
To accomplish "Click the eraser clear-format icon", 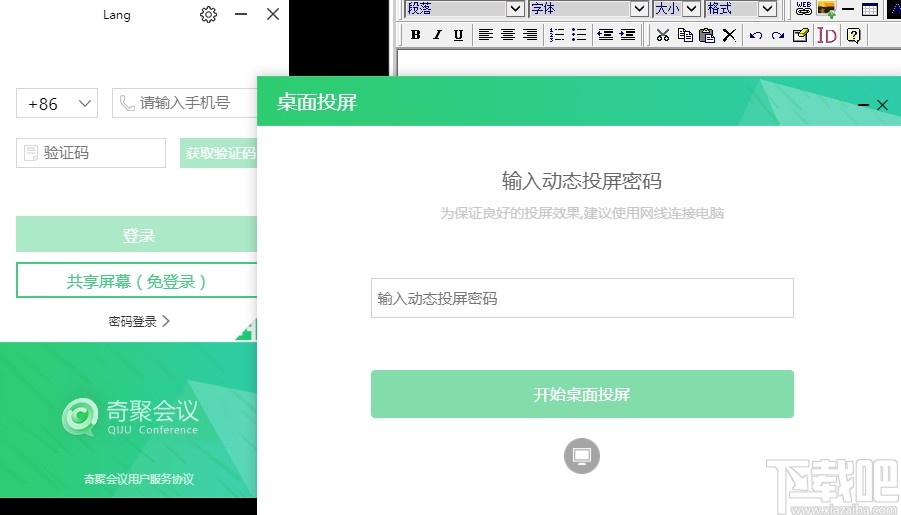I will tap(800, 35).
